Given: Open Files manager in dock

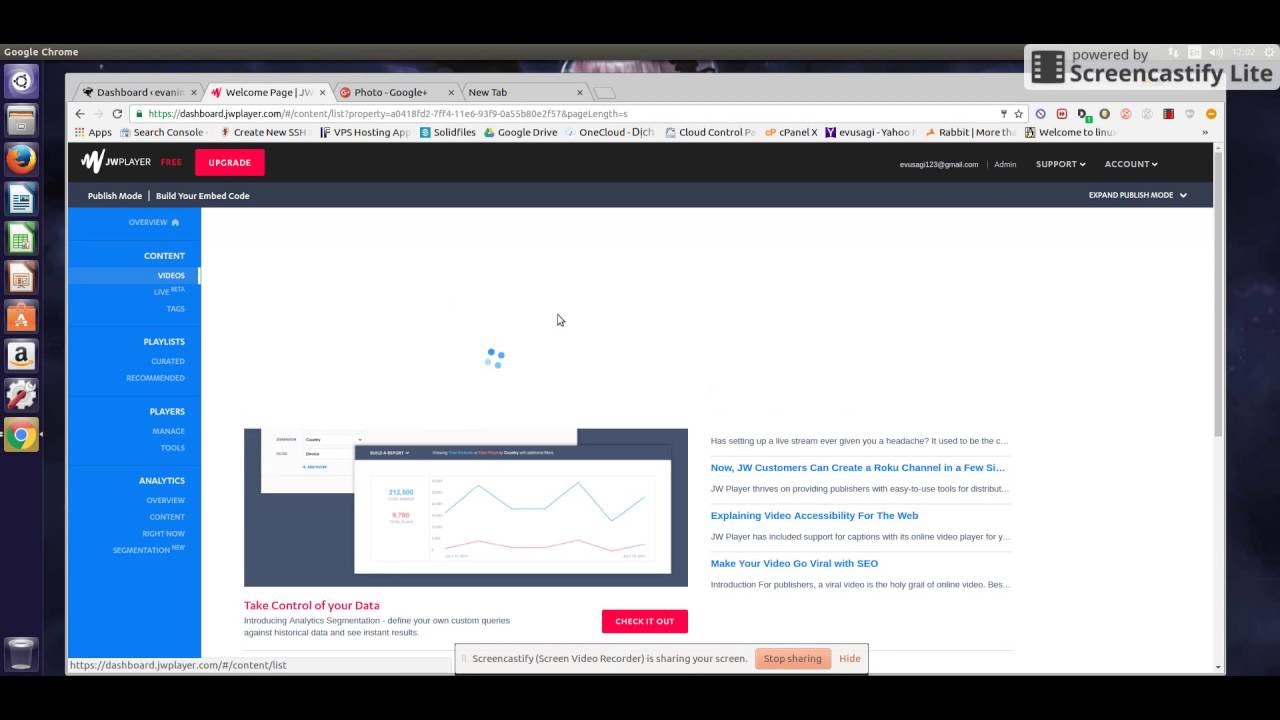Looking at the screenshot, I should click(x=21, y=121).
